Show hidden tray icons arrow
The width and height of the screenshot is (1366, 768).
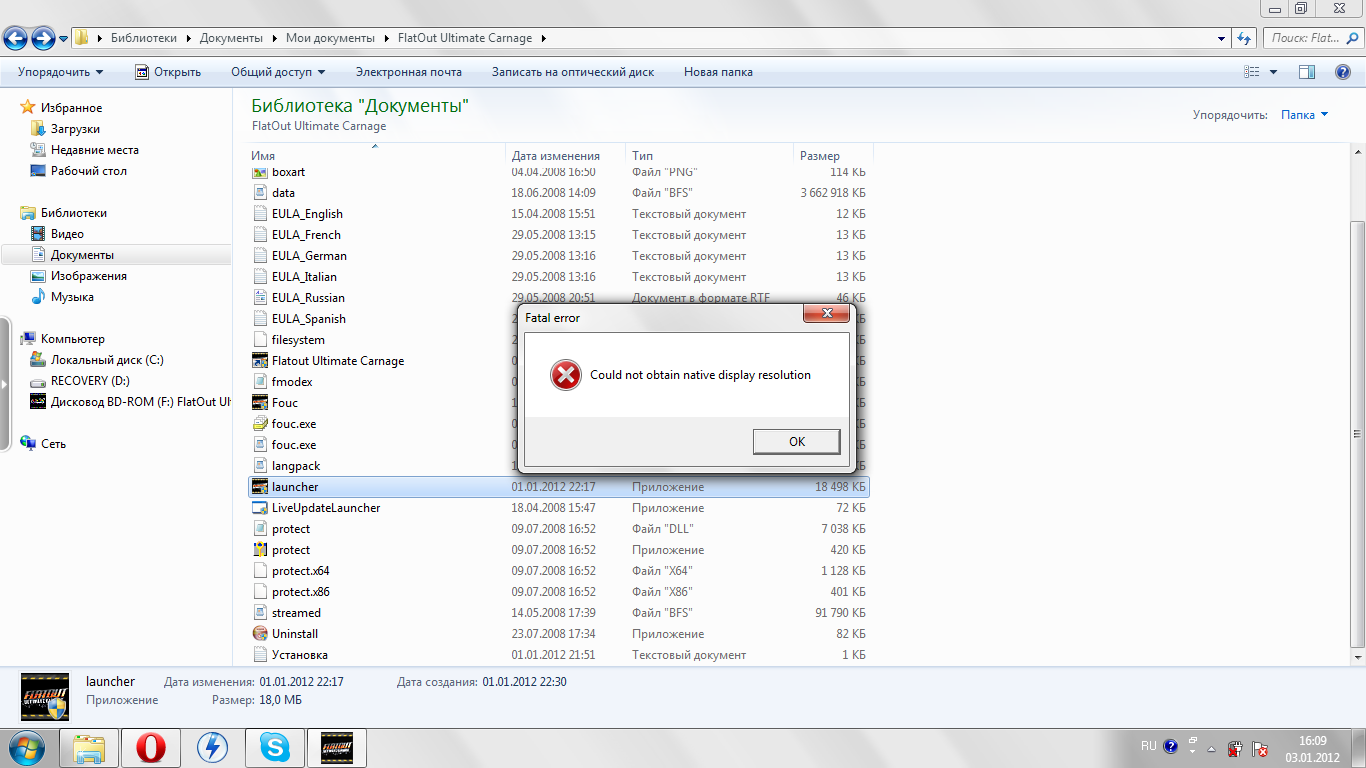click(x=1212, y=749)
